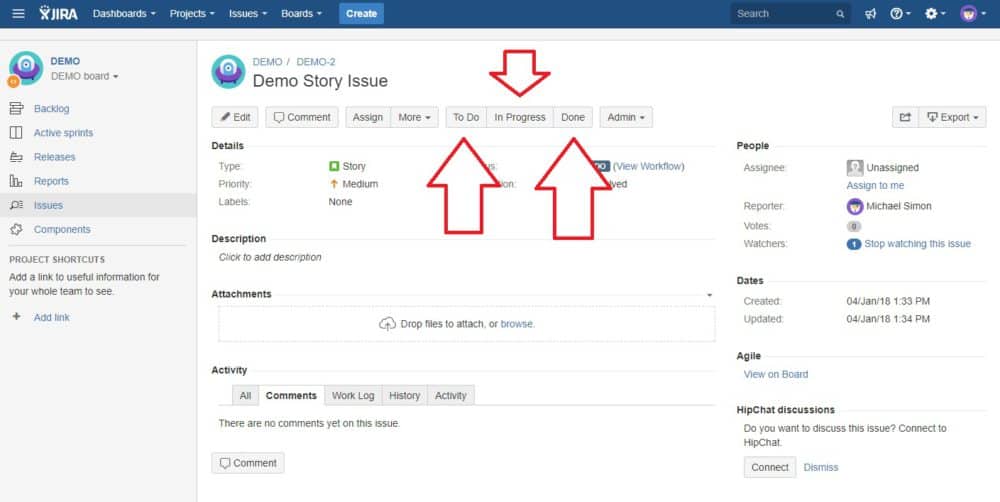1000x502 pixels.
Task: Open Backlog in the sidebar
Action: [52, 109]
